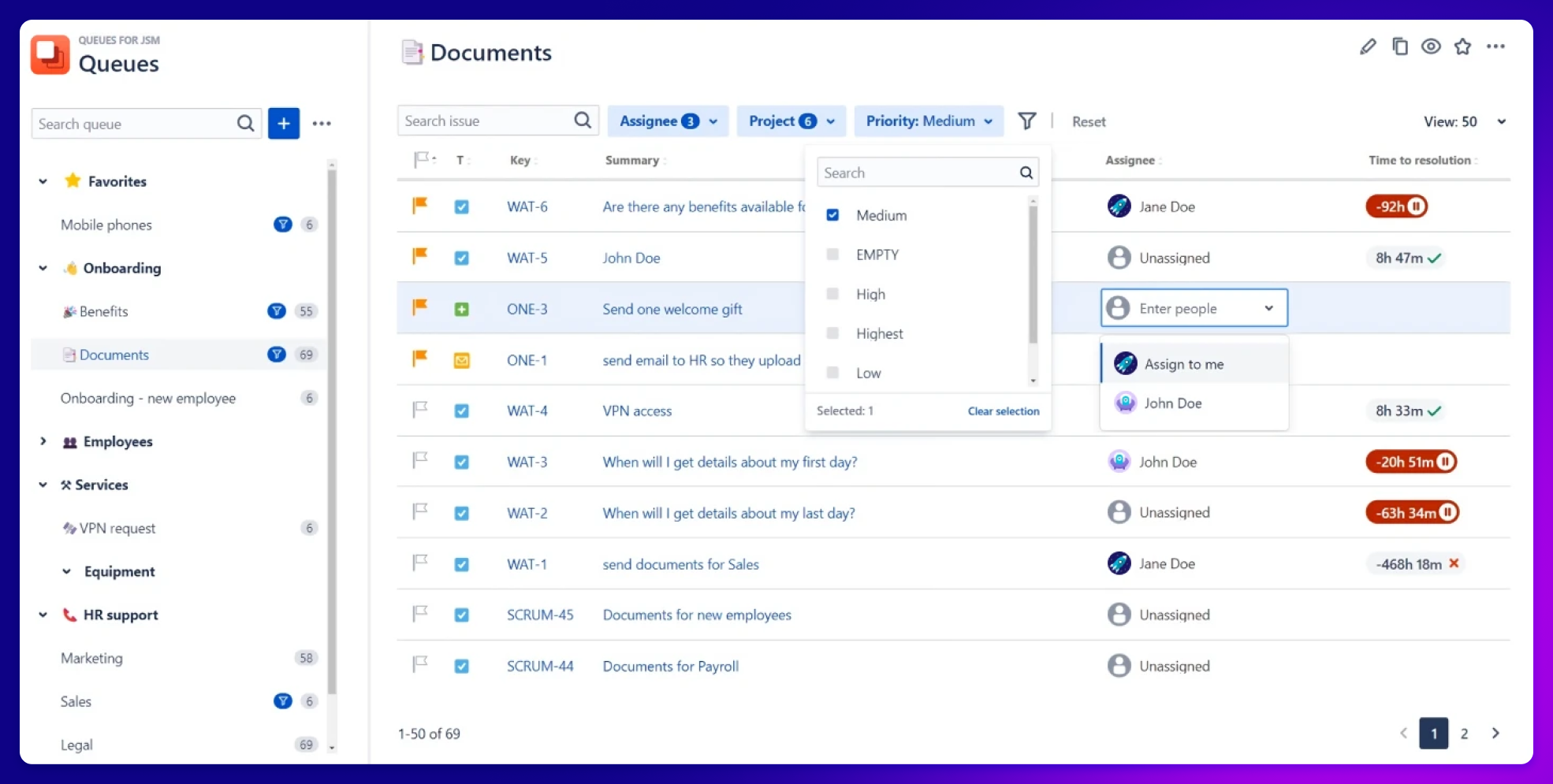Image resolution: width=1553 pixels, height=784 pixels.
Task: Choose Assign to me for ONE-3
Action: click(x=1183, y=363)
